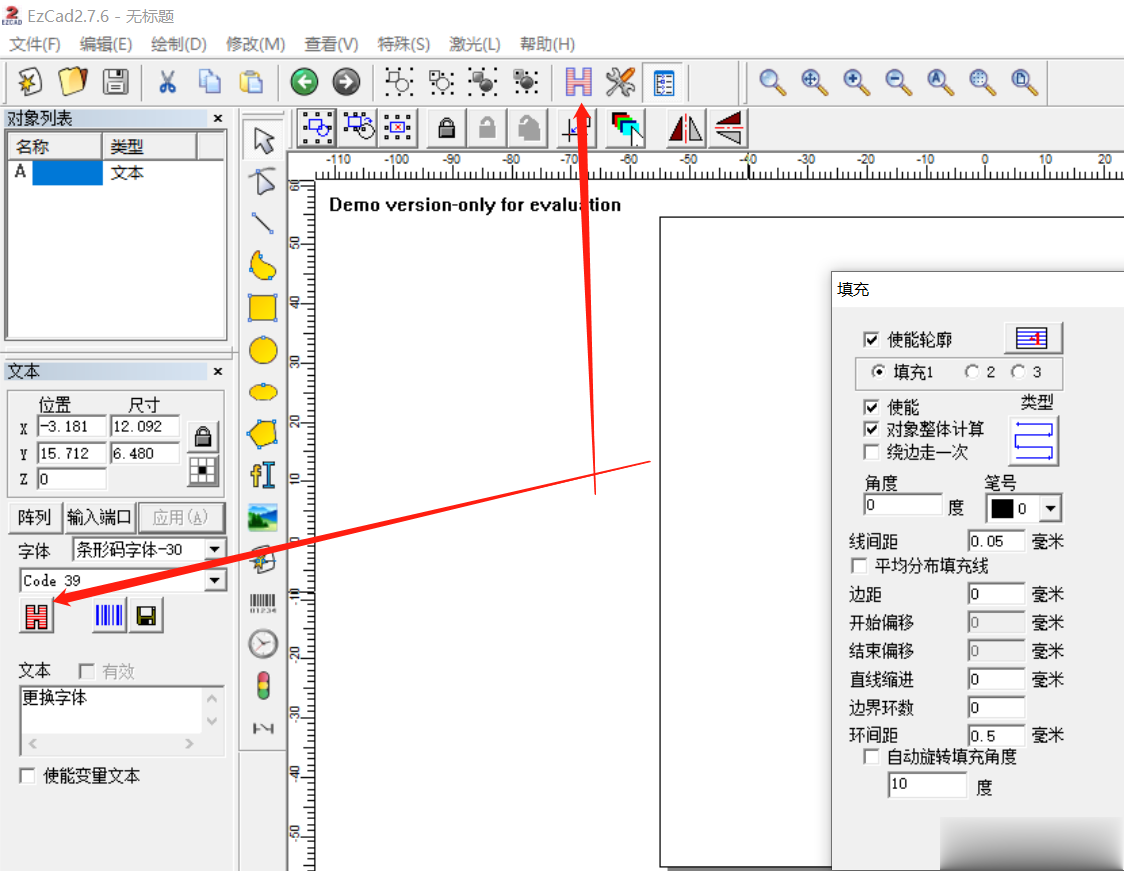Undo with the green left arrow

(304, 82)
